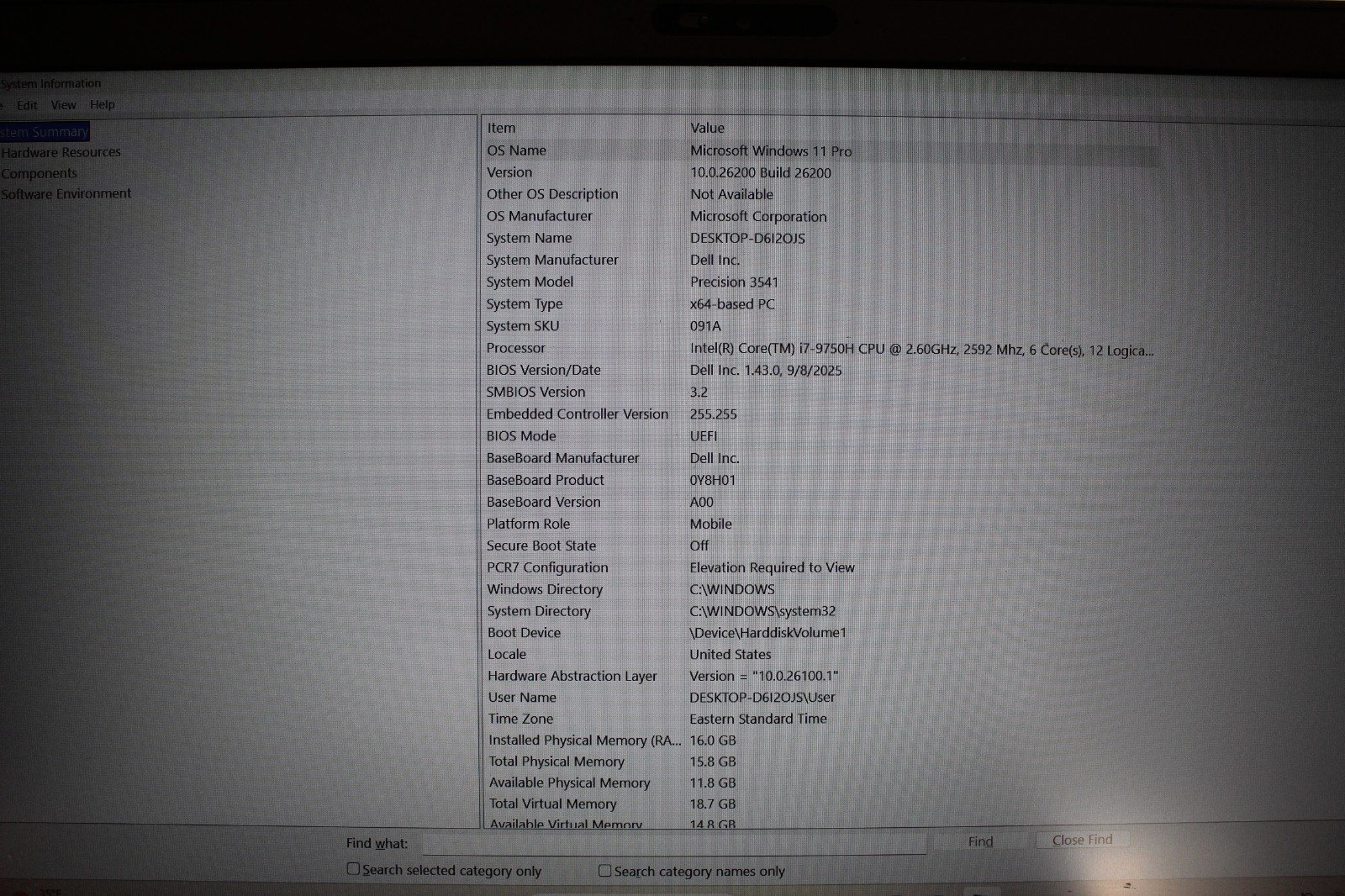Select the BaseBoard Product row
The image size is (1345, 896).
[820, 480]
